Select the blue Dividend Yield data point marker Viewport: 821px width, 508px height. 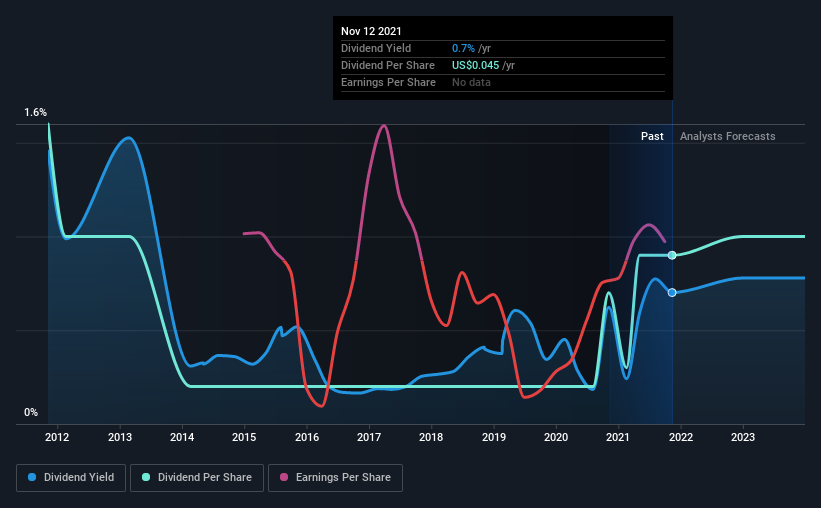pos(672,292)
